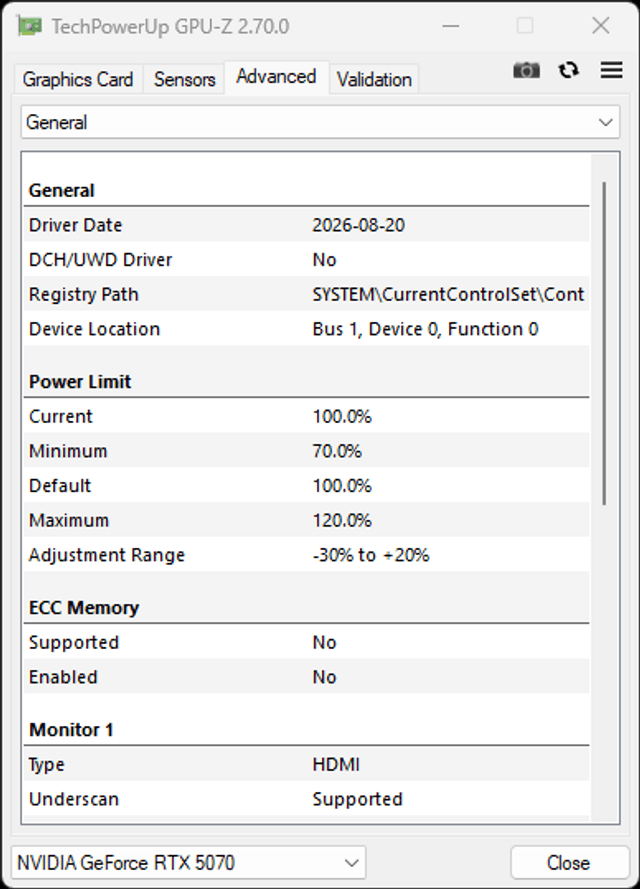The width and height of the screenshot is (640, 889).
Task: Switch to the Graphics Card tab
Action: pyautogui.click(x=78, y=79)
